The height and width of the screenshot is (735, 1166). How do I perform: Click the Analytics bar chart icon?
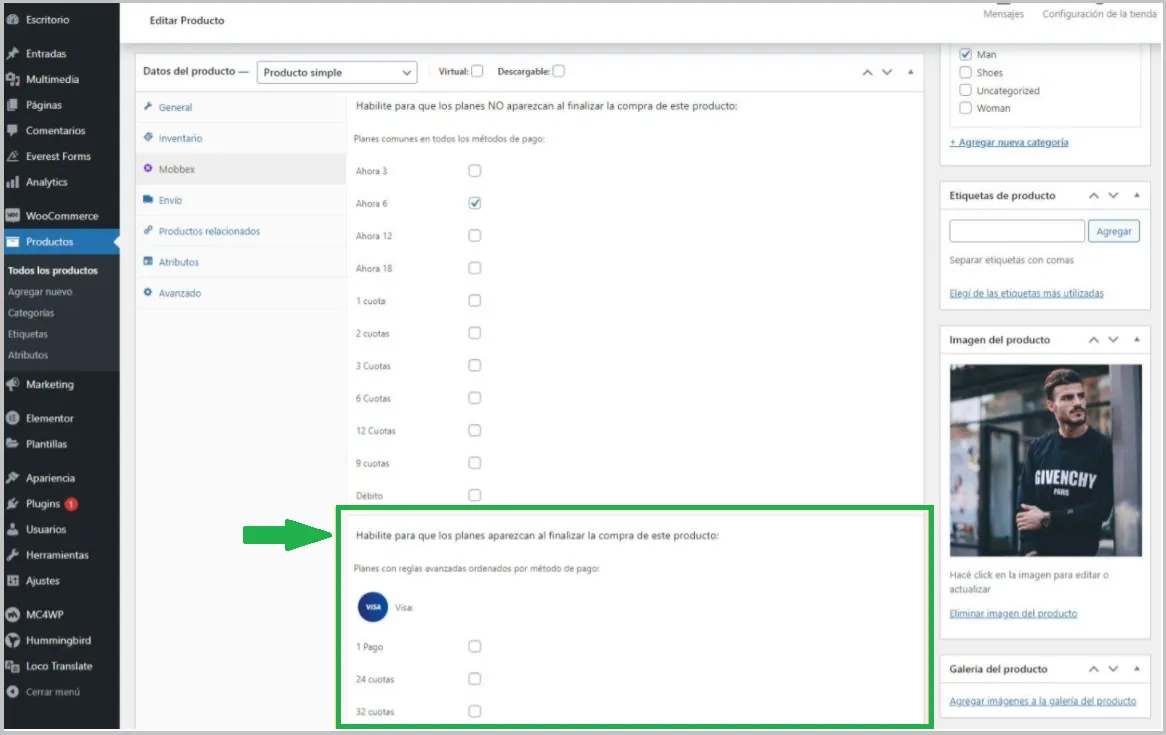coord(12,182)
